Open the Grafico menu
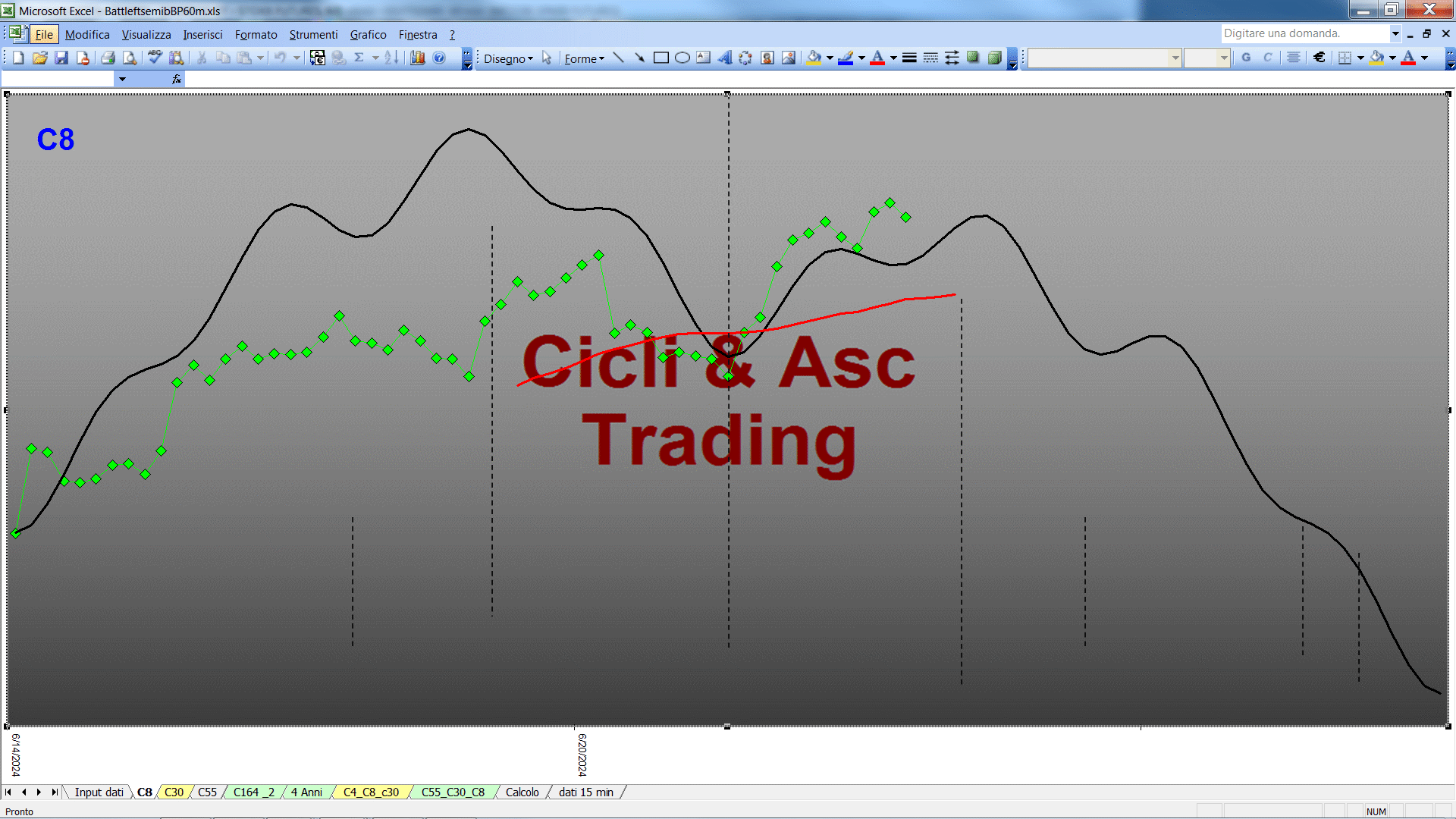Image resolution: width=1456 pixels, height=819 pixels. (x=368, y=34)
